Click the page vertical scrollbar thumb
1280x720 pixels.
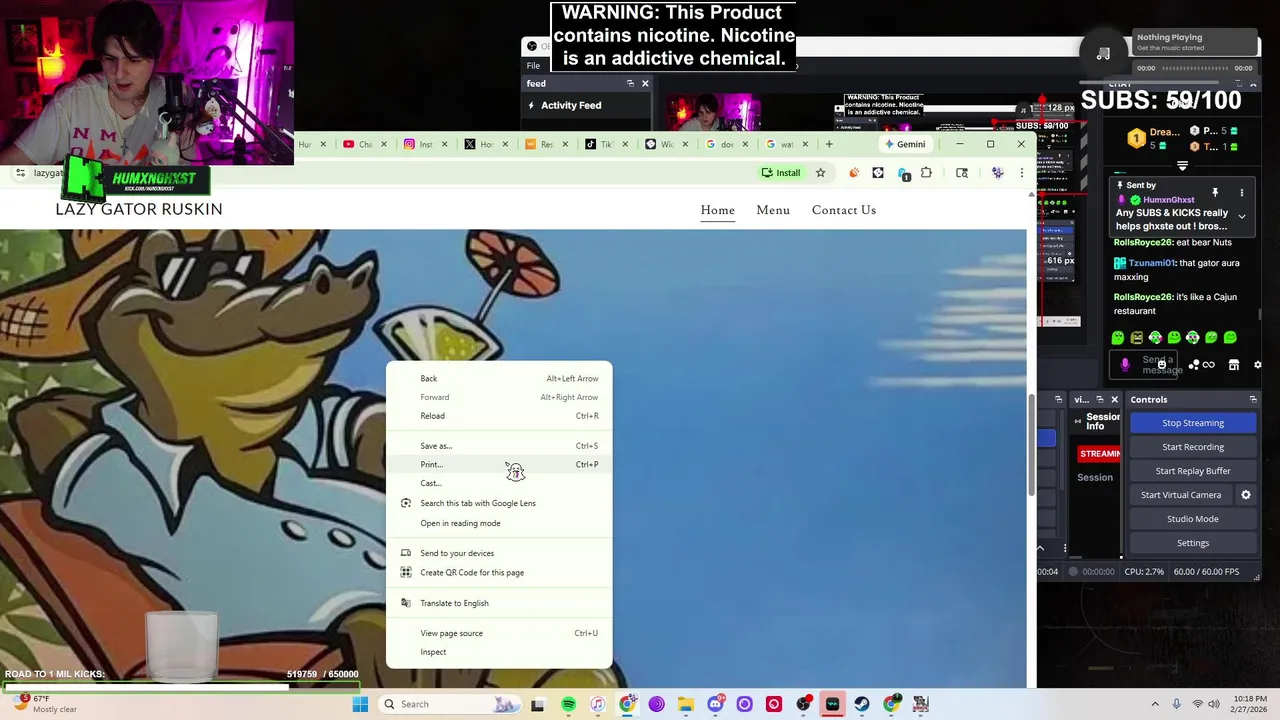(1031, 445)
